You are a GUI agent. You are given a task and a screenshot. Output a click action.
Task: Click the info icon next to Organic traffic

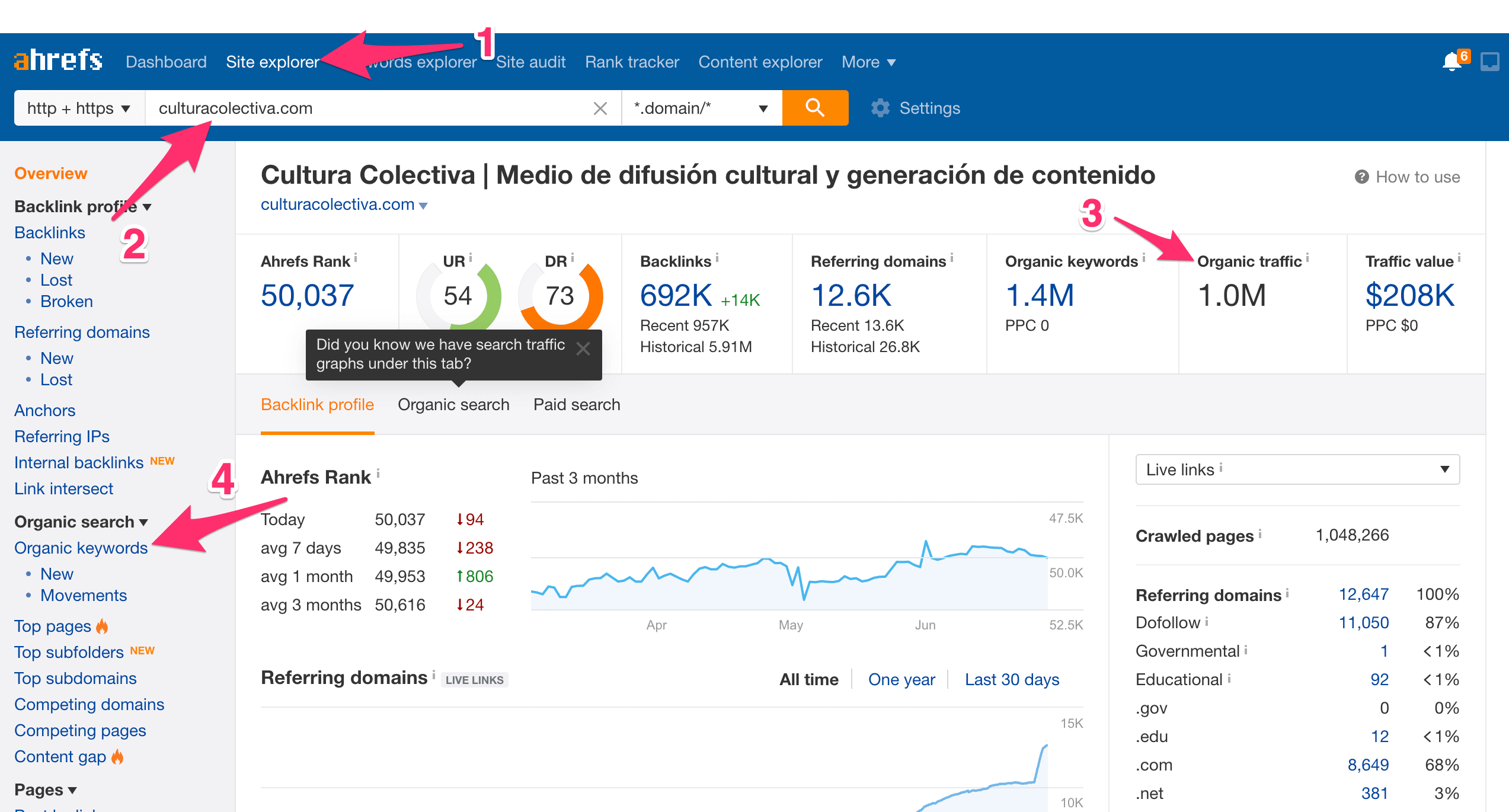pos(1307,258)
